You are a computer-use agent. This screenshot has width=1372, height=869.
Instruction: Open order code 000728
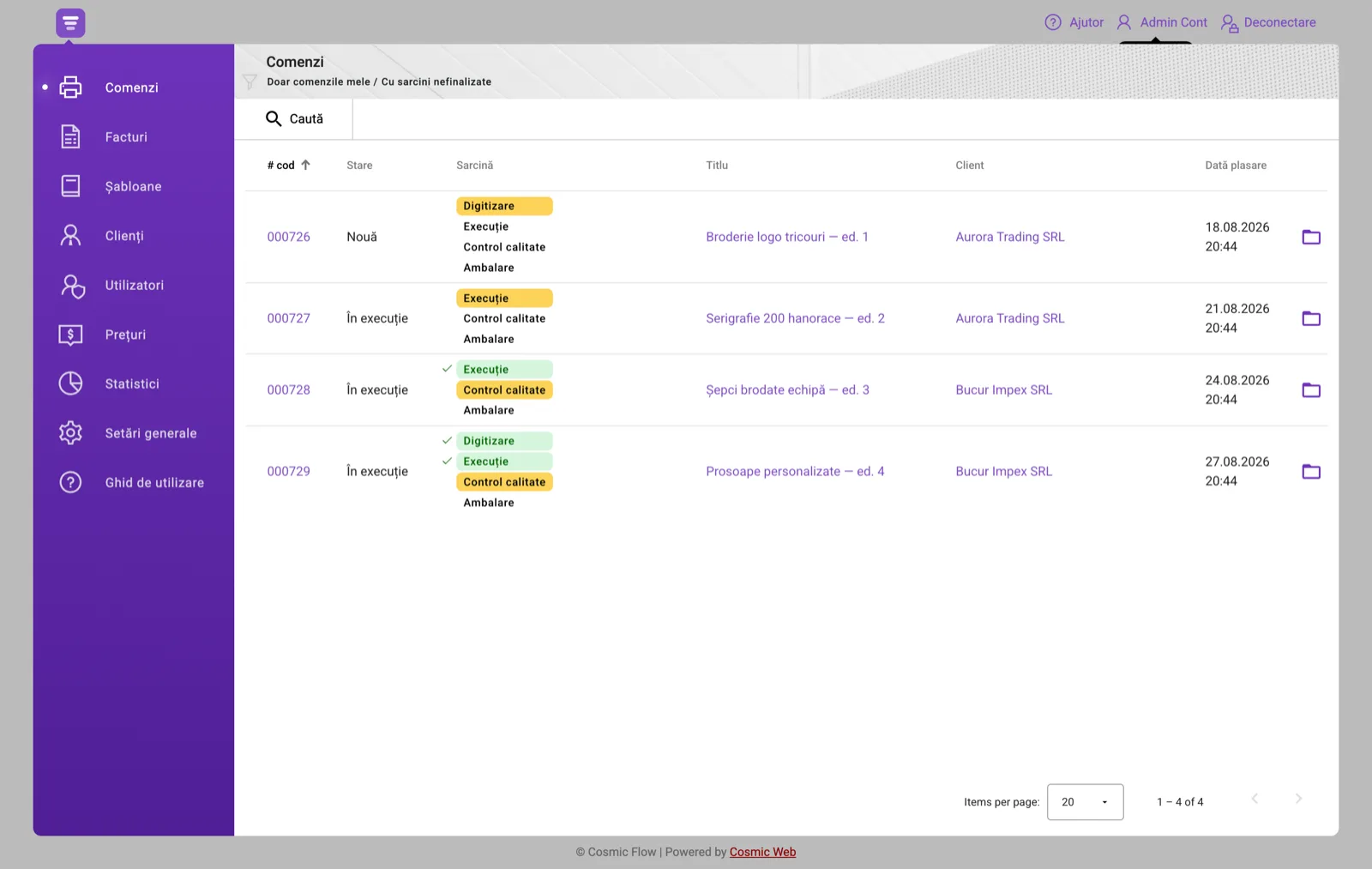click(x=288, y=389)
